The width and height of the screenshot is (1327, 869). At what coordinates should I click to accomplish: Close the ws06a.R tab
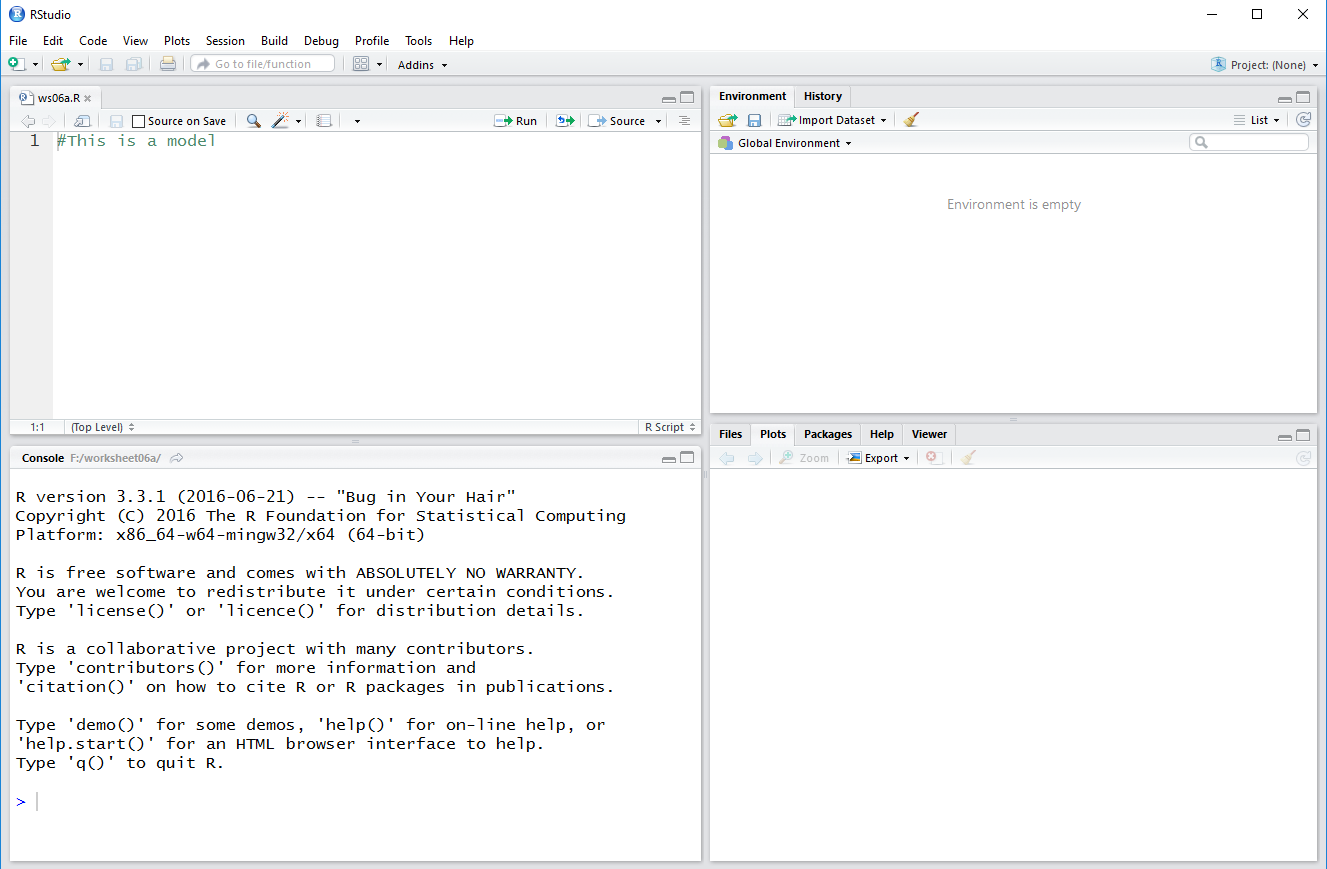(x=88, y=98)
